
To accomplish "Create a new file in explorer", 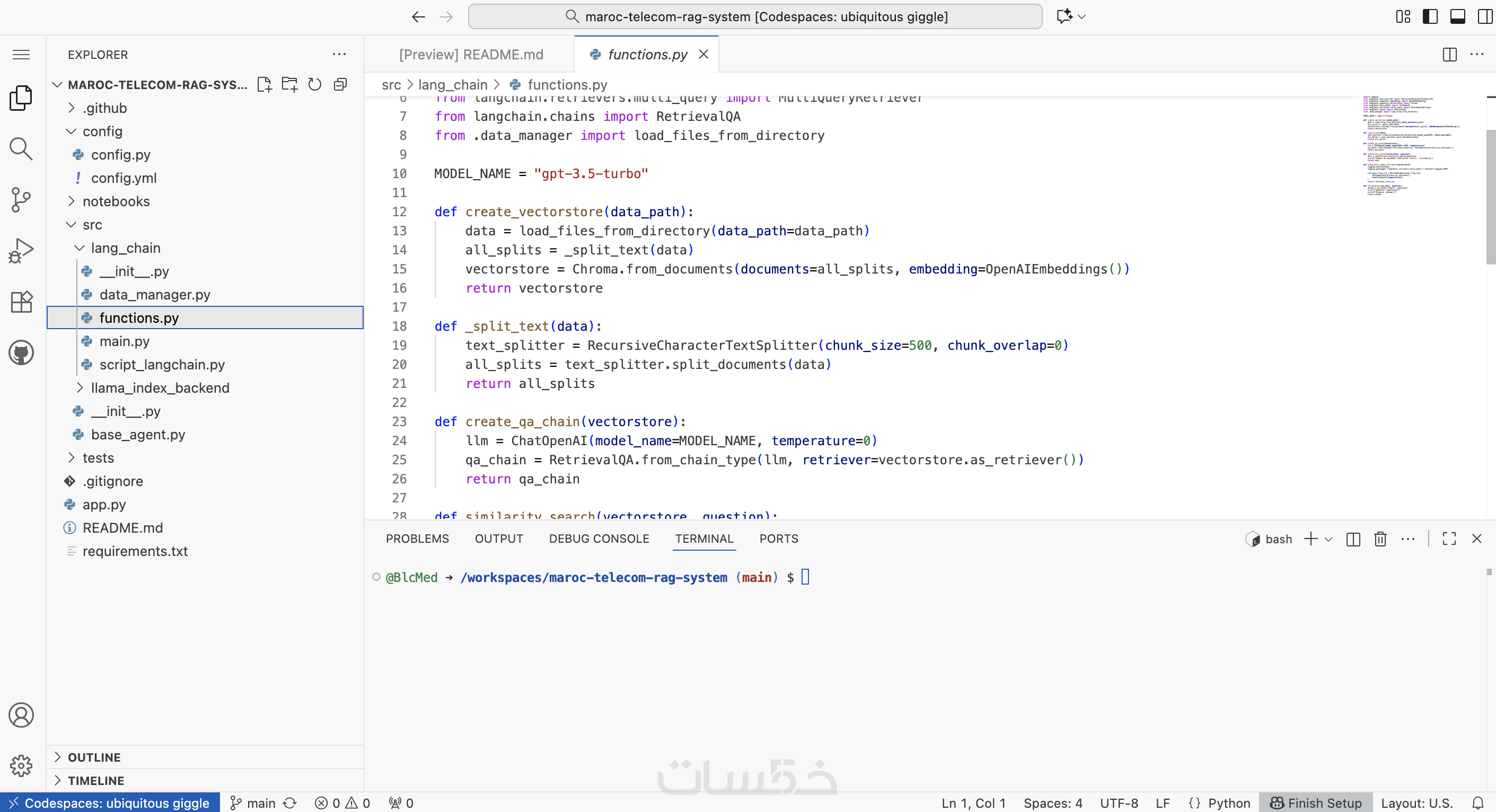I will [265, 85].
